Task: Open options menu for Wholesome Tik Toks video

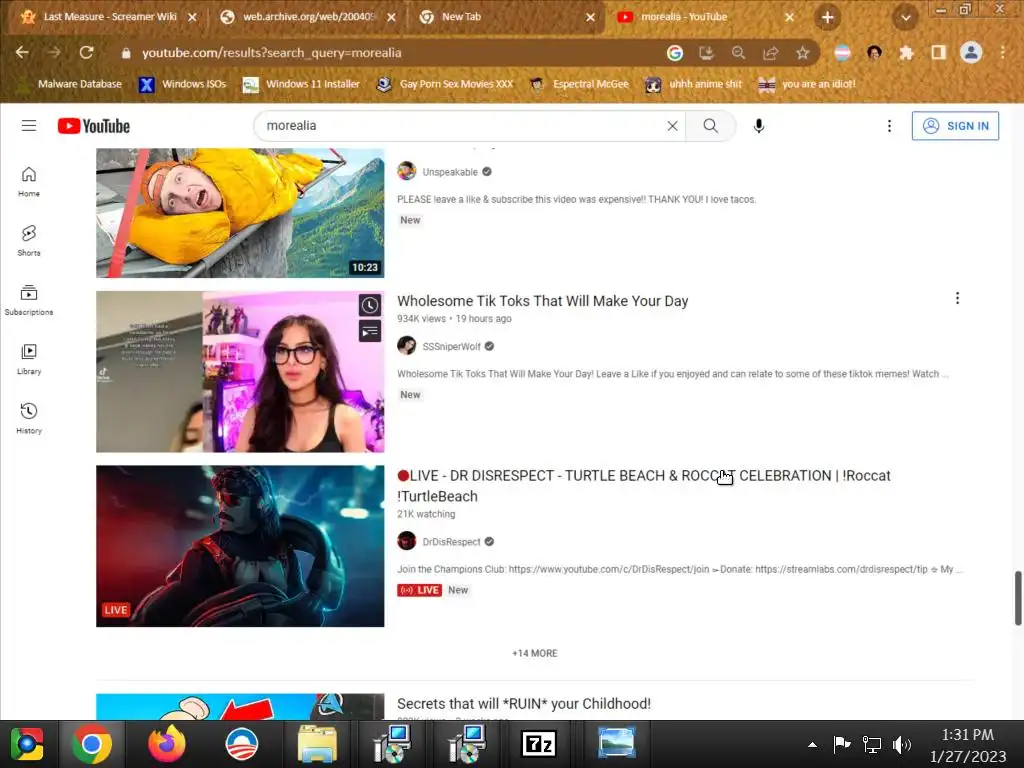Action: 957,298
